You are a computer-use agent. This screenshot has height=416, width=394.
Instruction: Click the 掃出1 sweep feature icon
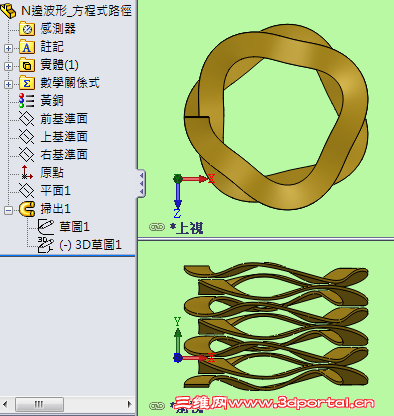point(27,209)
